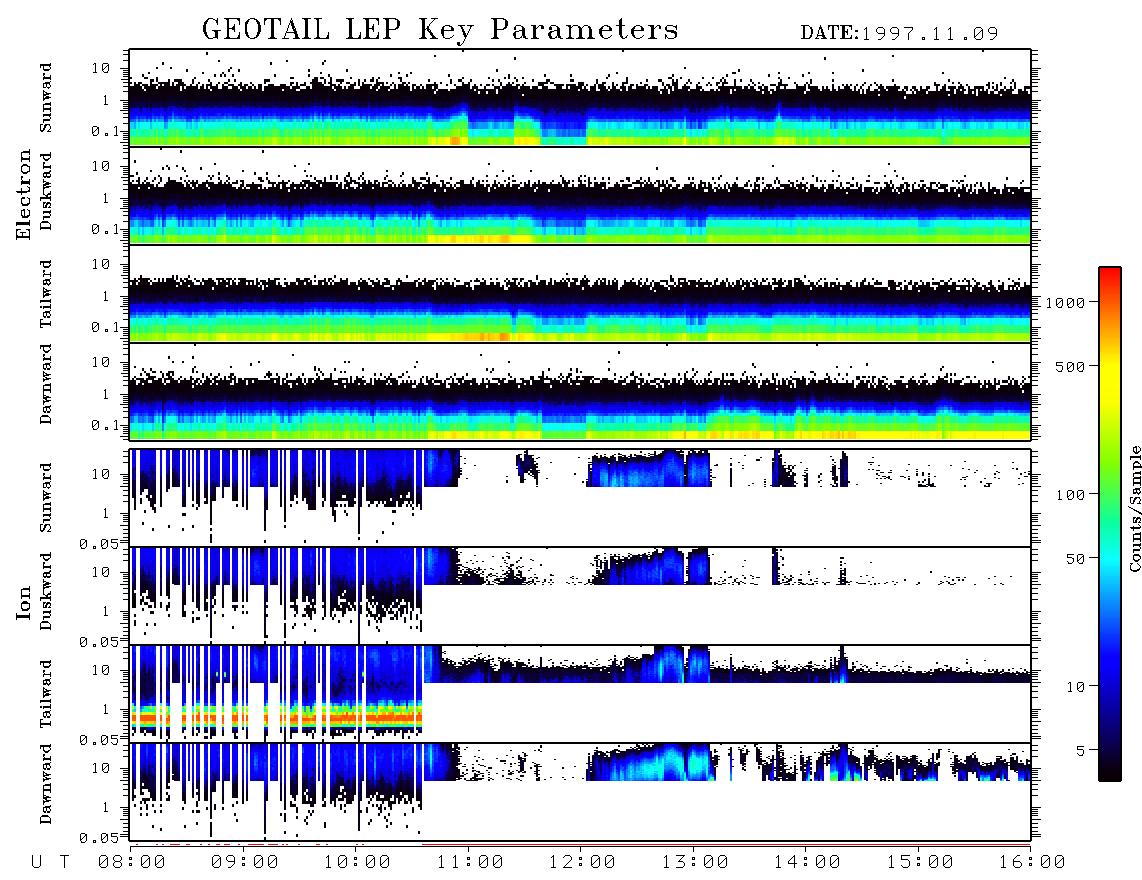Click the 08:00 time tick label
This screenshot has height=880, width=1142.
[132, 863]
